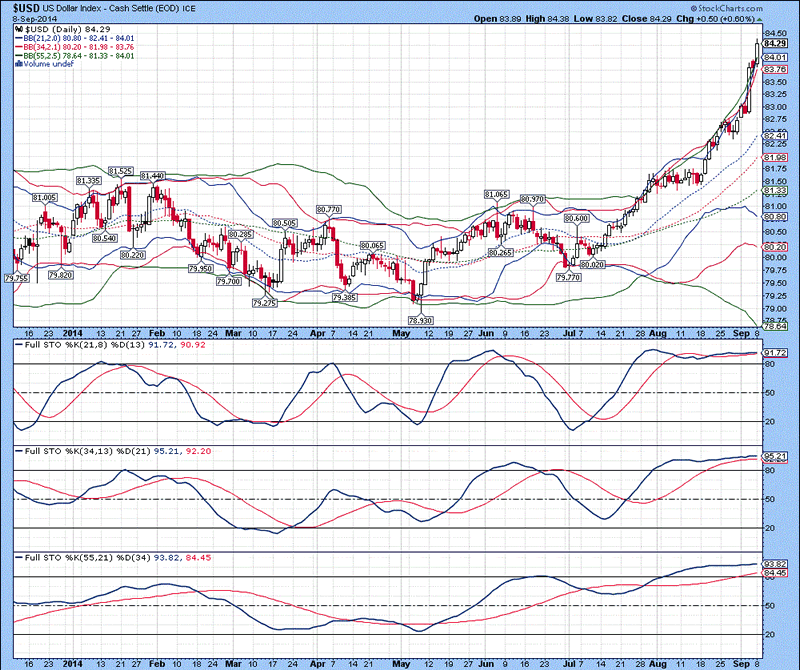Click the Volume undef histogram icon
800x670 pixels.
pos(16,64)
